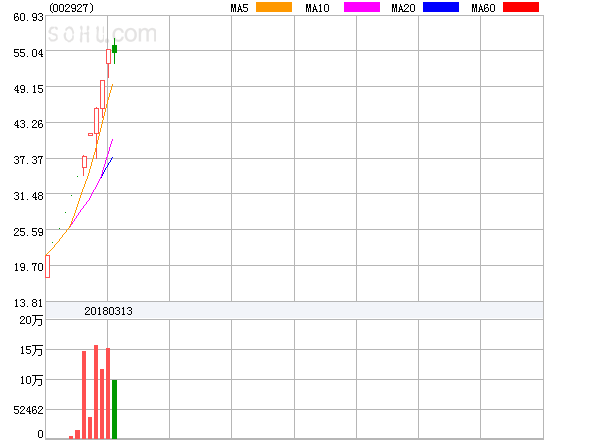600x440 pixels.
Task: Click the 31.48 price axis value
Action: tap(28, 196)
